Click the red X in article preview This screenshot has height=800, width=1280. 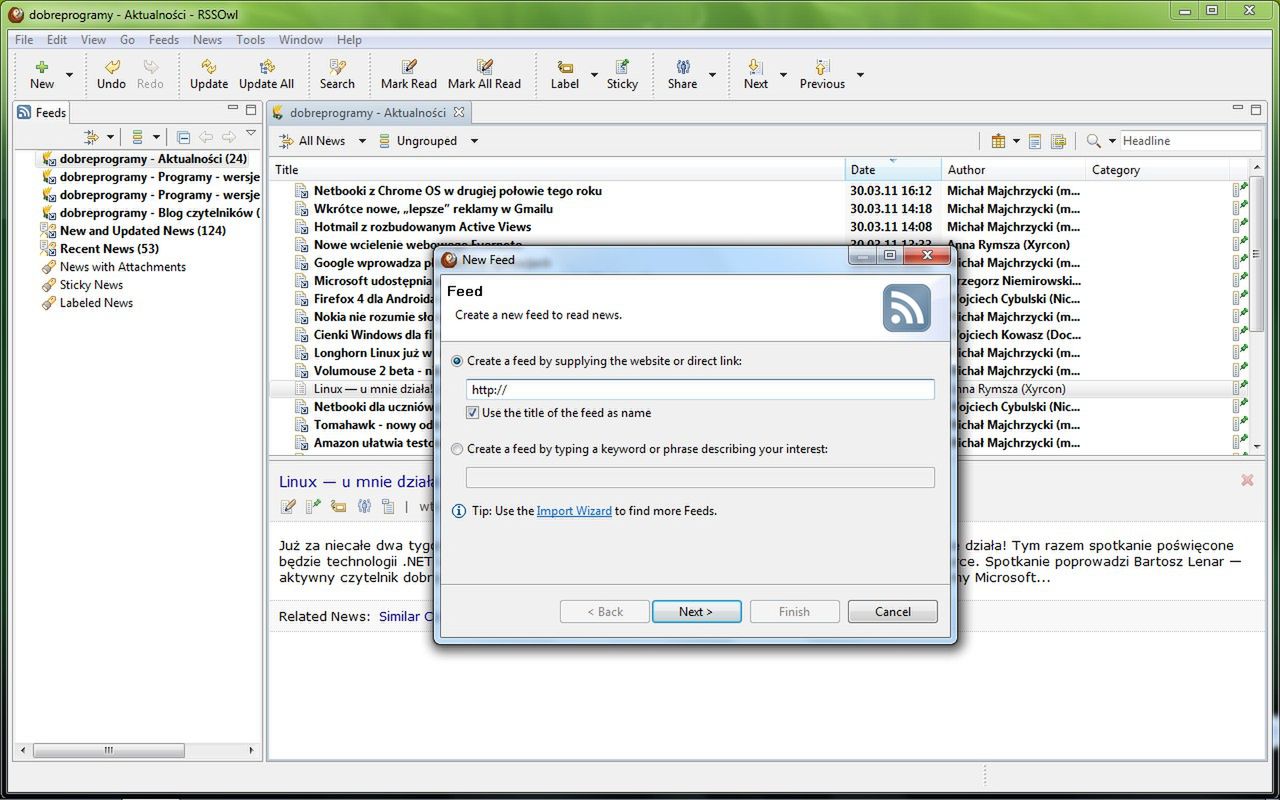click(1247, 481)
